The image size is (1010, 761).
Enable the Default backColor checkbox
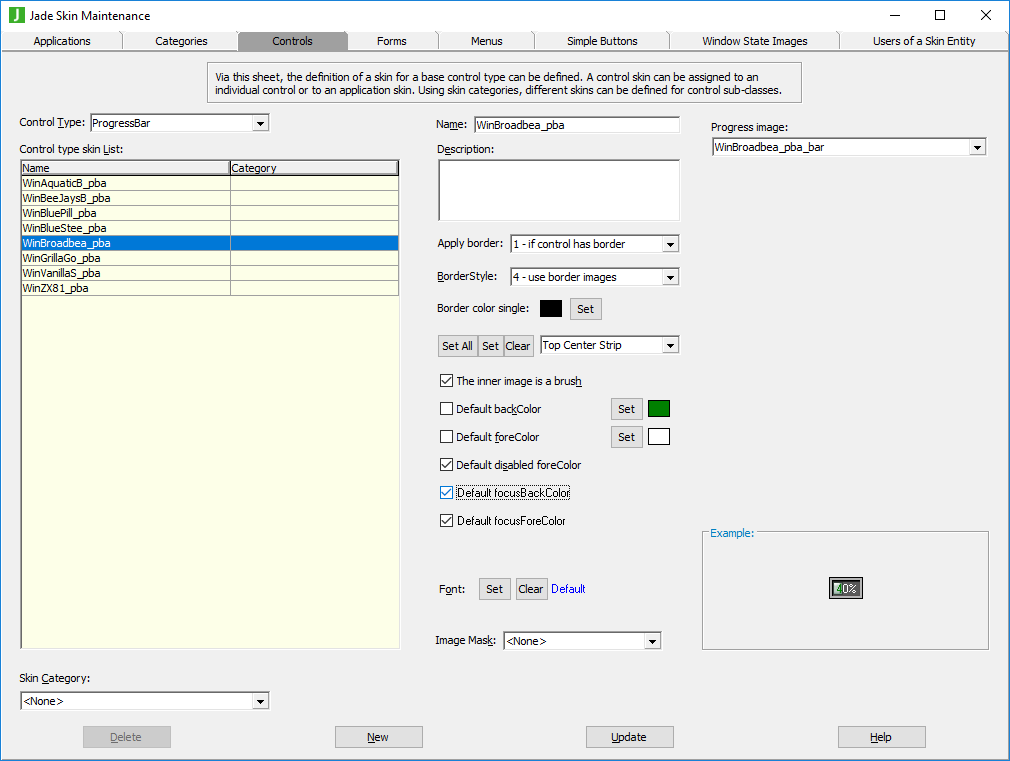pos(447,409)
